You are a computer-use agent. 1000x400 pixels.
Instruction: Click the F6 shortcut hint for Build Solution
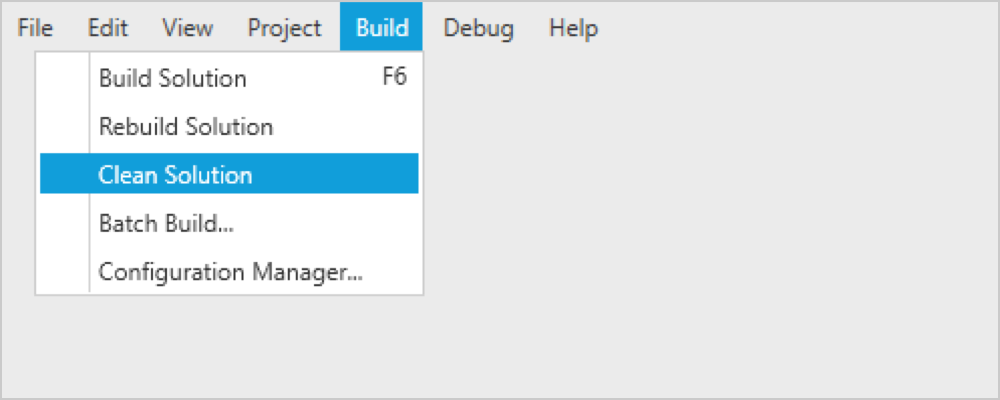(394, 78)
